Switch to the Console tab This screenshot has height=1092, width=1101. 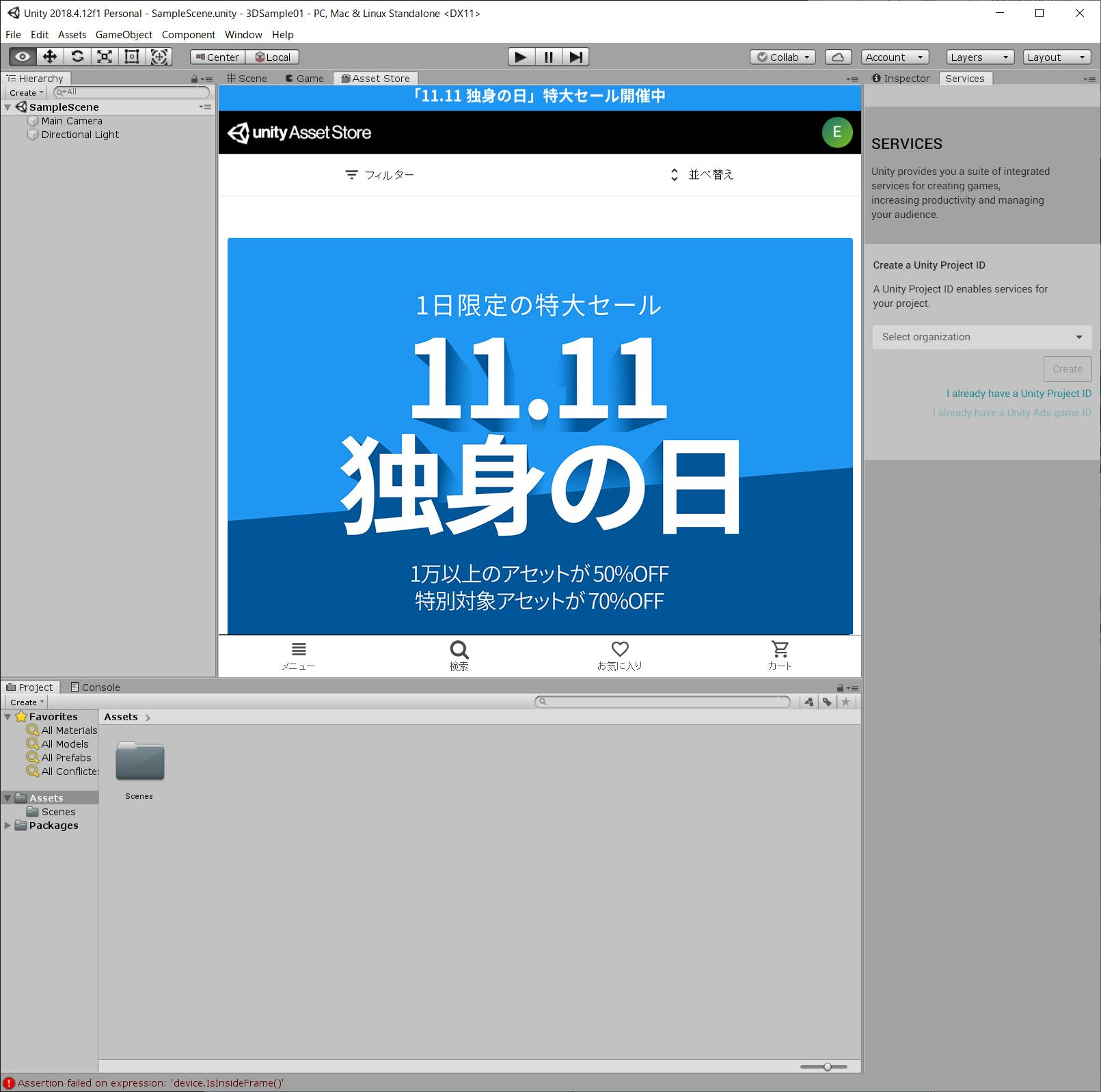pos(96,687)
